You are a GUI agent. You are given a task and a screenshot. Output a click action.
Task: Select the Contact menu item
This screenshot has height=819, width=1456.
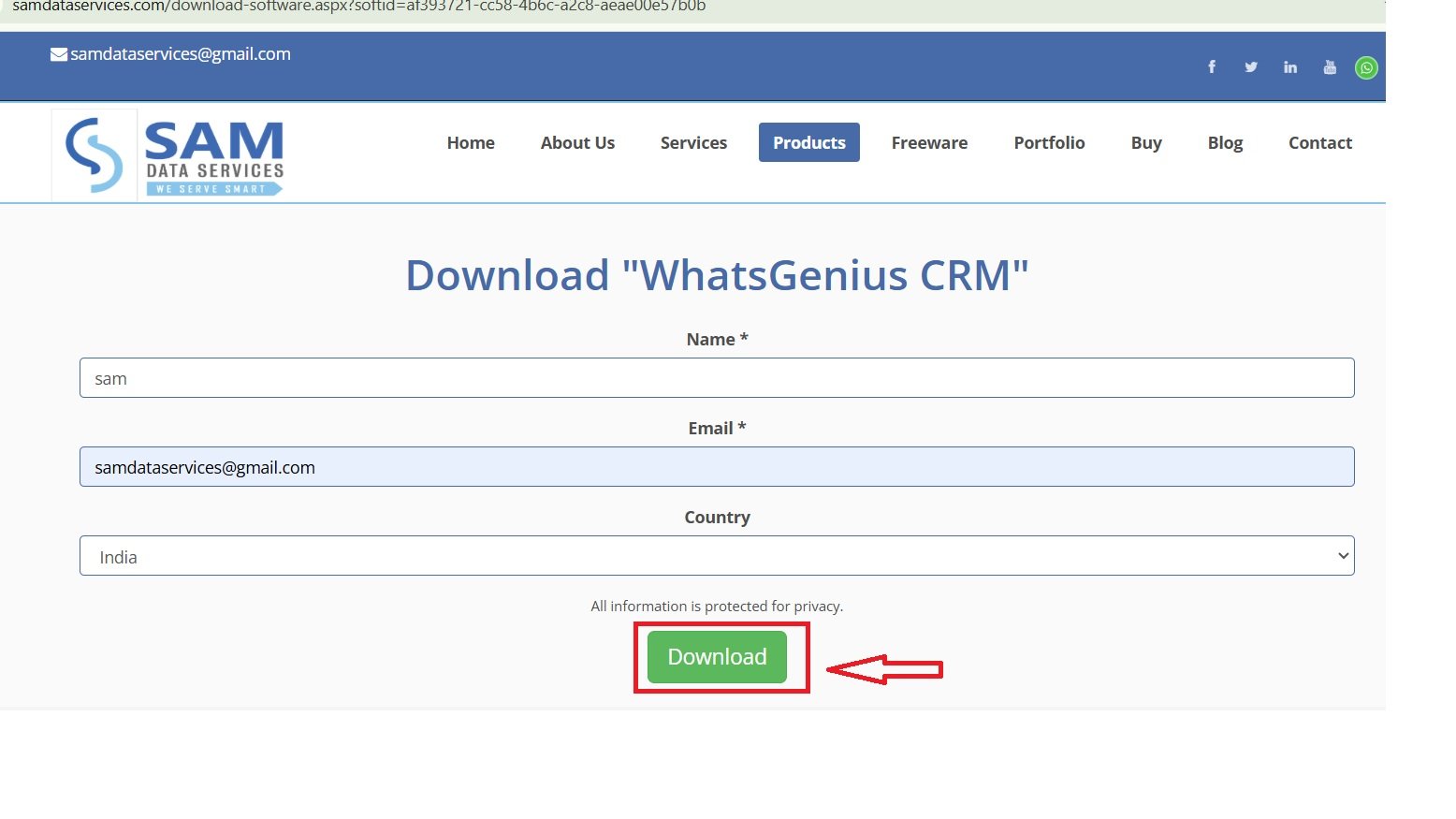tap(1320, 142)
